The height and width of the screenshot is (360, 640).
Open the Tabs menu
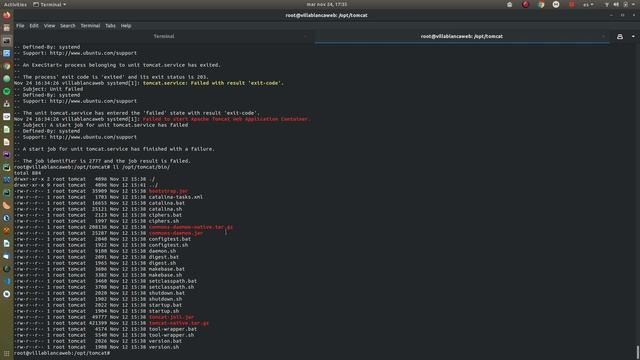point(110,26)
